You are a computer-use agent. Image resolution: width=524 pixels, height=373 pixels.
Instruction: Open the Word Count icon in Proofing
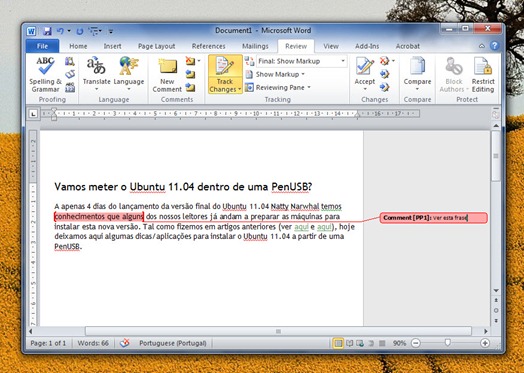point(70,87)
